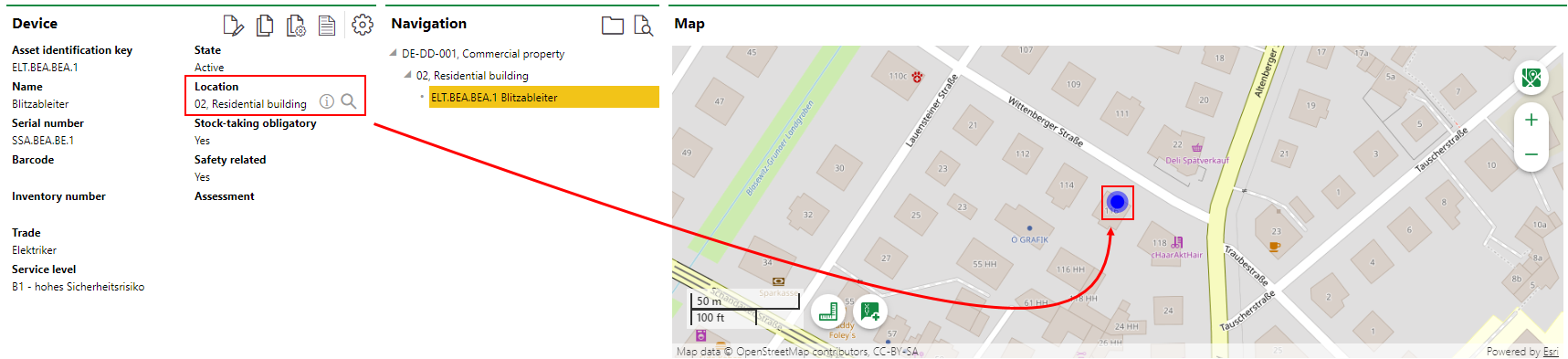Screen dimensions: 1568x359
Task: Click the asset key value ELT.BEA.BEA.1
Action: [45, 68]
